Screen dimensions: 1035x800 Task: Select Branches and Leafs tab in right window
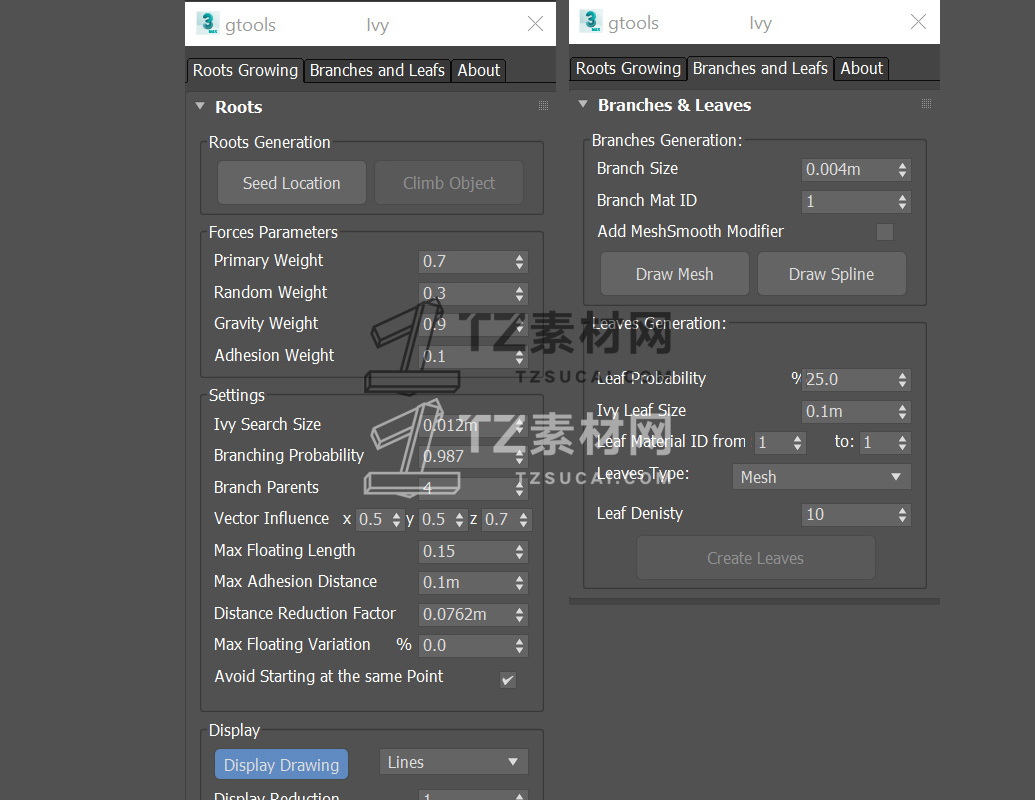pyautogui.click(x=760, y=68)
